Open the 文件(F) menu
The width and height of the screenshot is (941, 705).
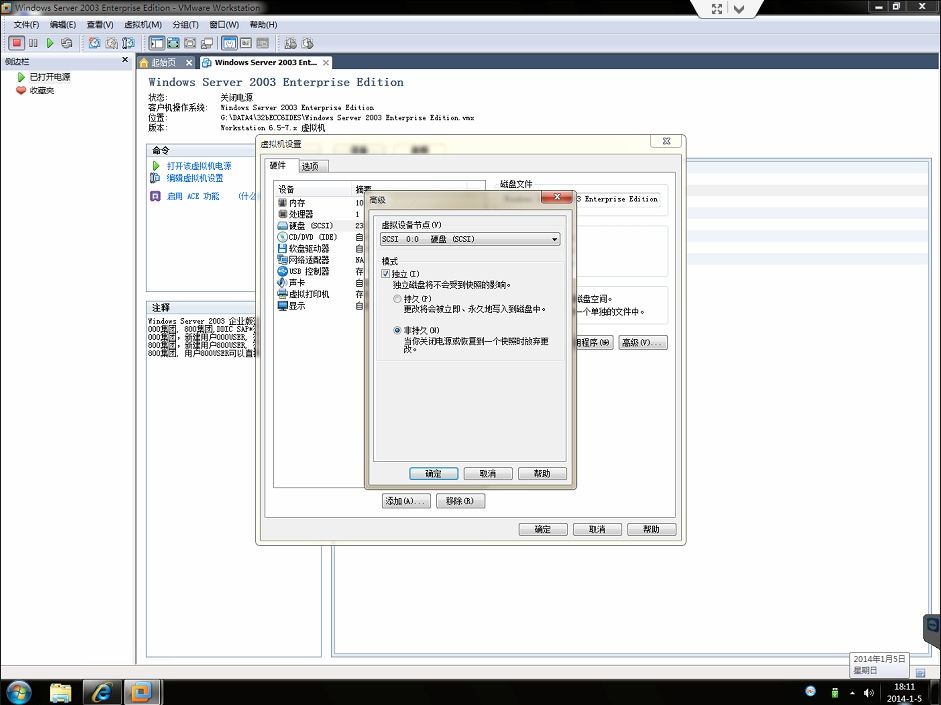click(27, 24)
